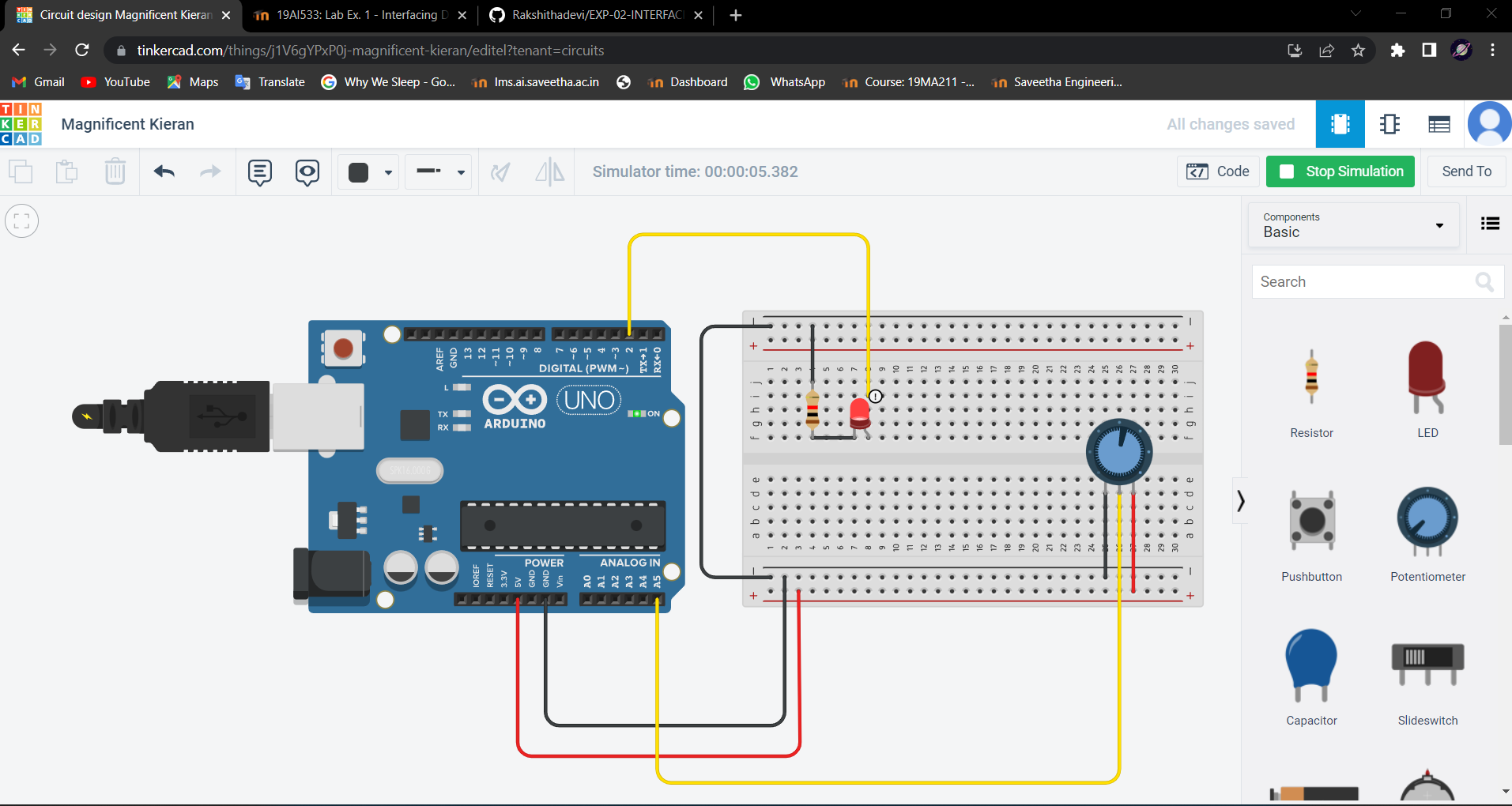Image resolution: width=1512 pixels, height=806 pixels.
Task: Toggle annotation visibility with the eye icon
Action: click(x=307, y=171)
